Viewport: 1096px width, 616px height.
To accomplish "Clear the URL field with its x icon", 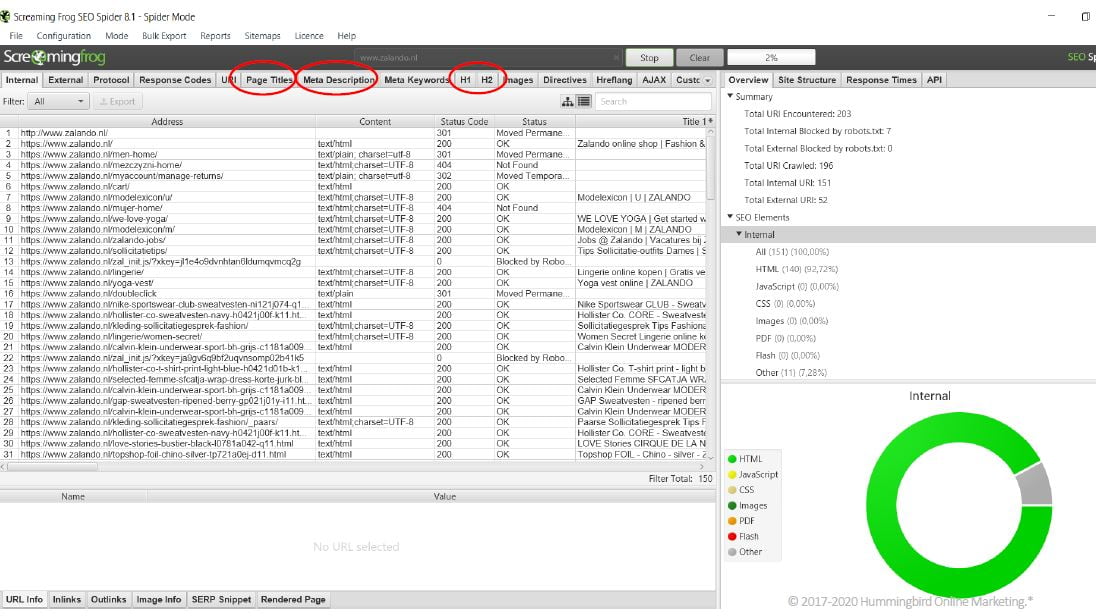I will (x=615, y=57).
